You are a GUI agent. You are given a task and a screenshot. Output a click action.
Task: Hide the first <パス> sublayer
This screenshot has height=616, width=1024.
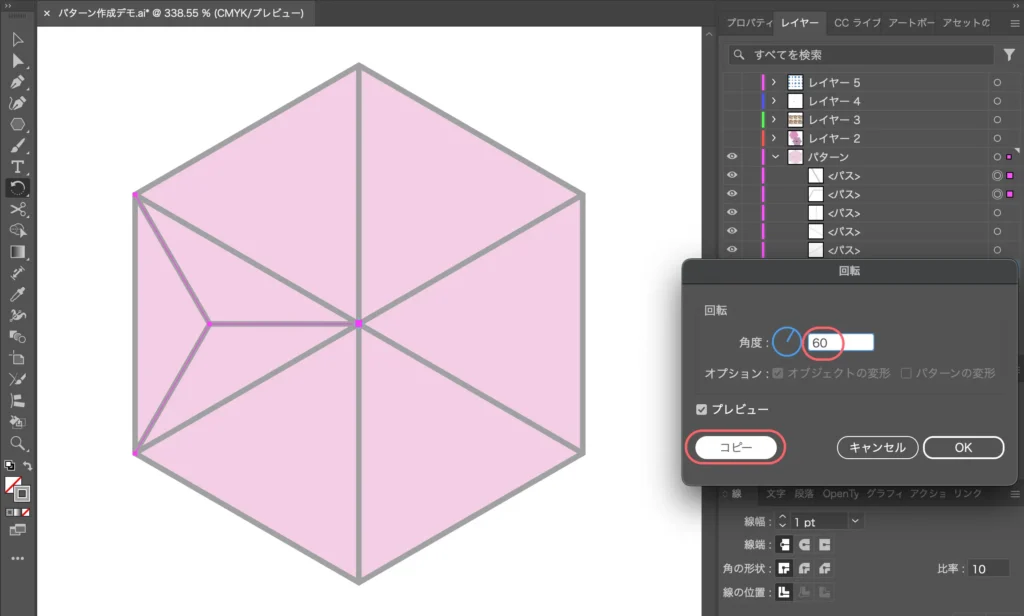coord(732,176)
